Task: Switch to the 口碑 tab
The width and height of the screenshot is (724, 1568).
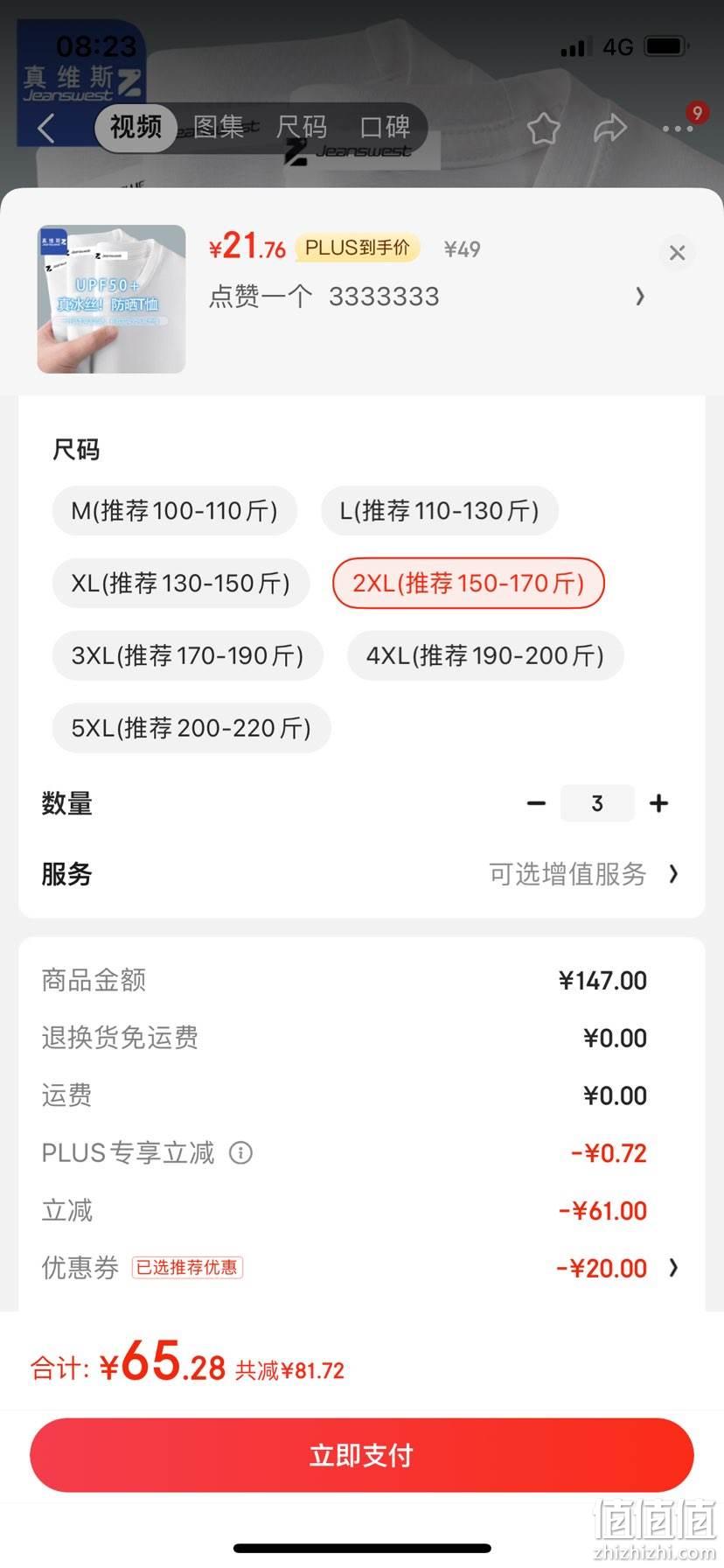Action: [385, 128]
